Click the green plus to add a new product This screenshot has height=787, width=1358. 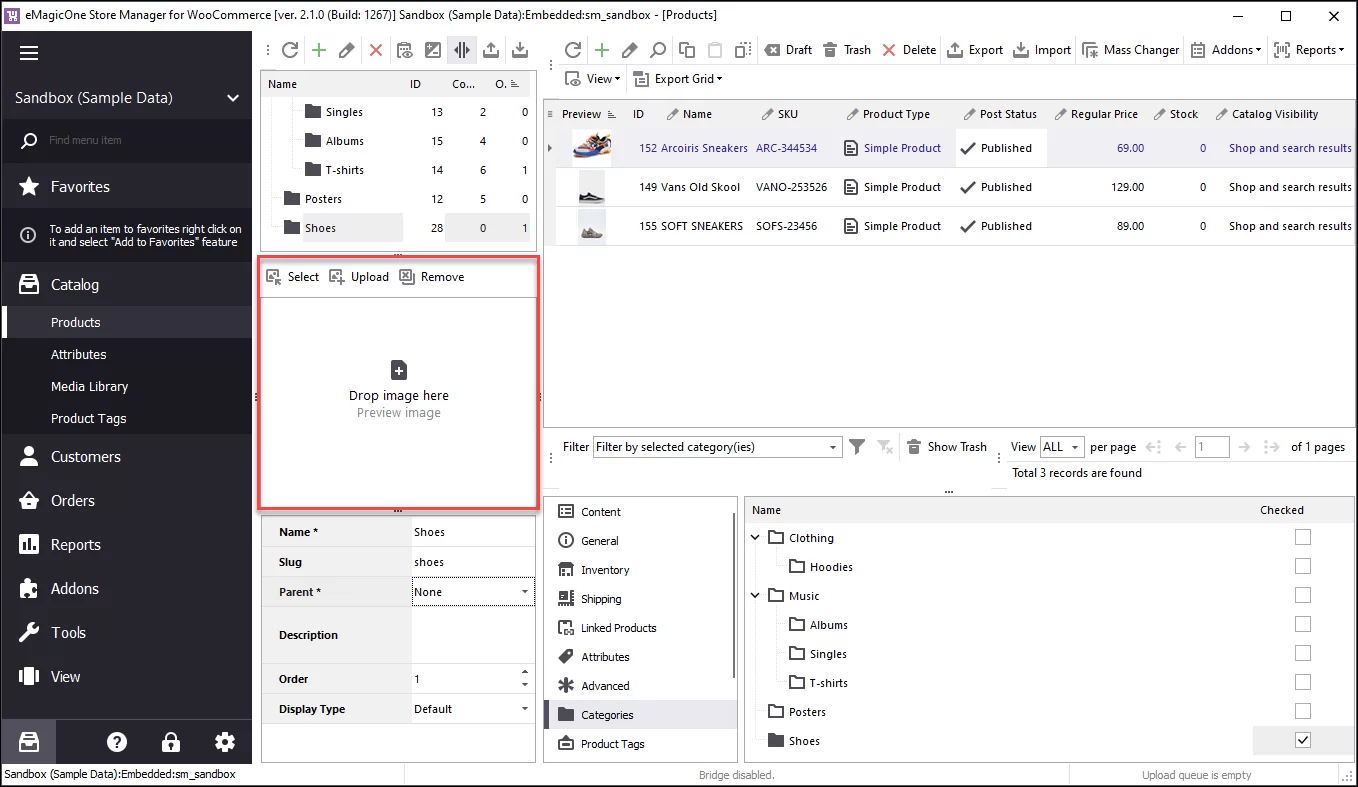(601, 49)
